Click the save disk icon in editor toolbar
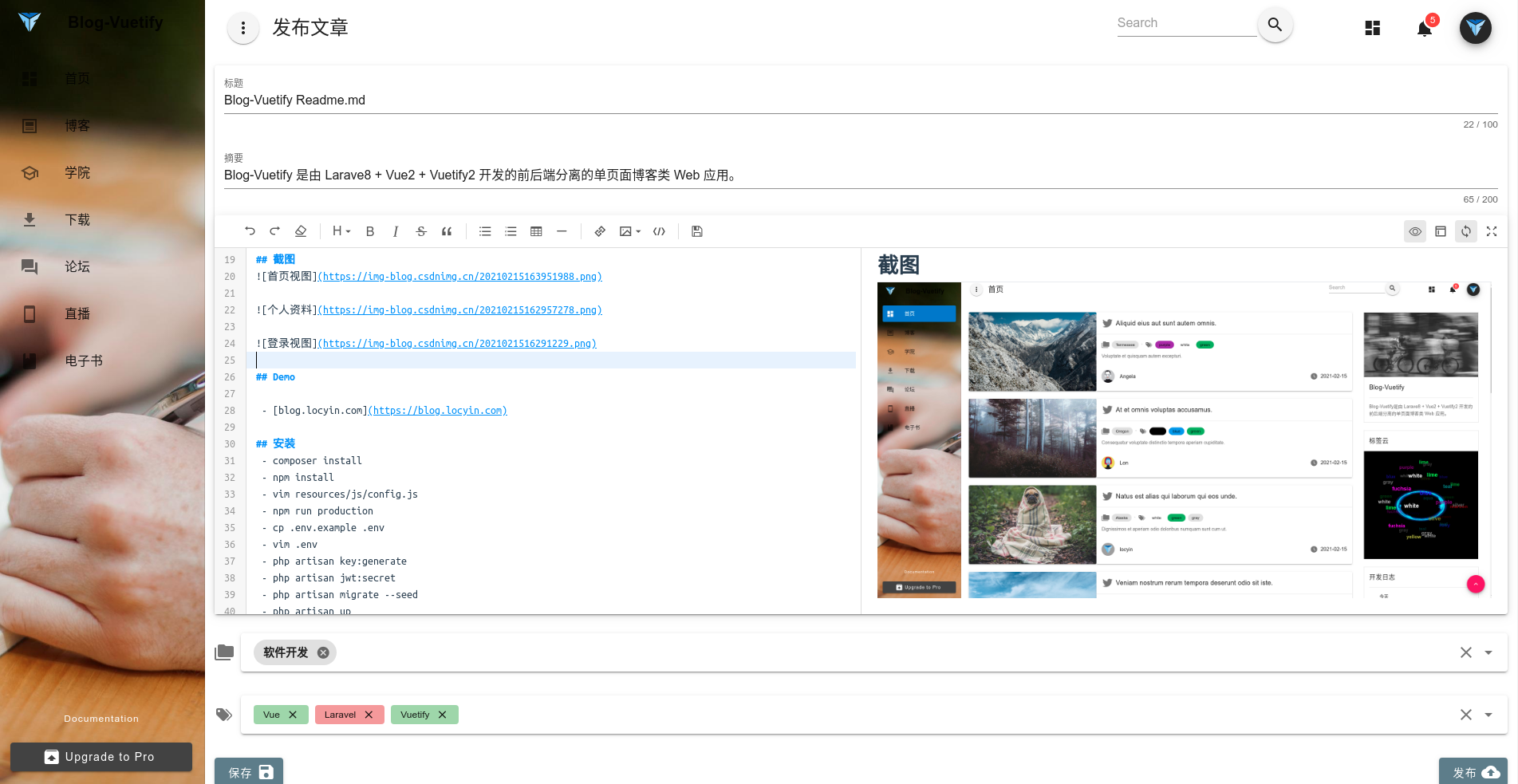This screenshot has height=784, width=1518. [x=697, y=231]
